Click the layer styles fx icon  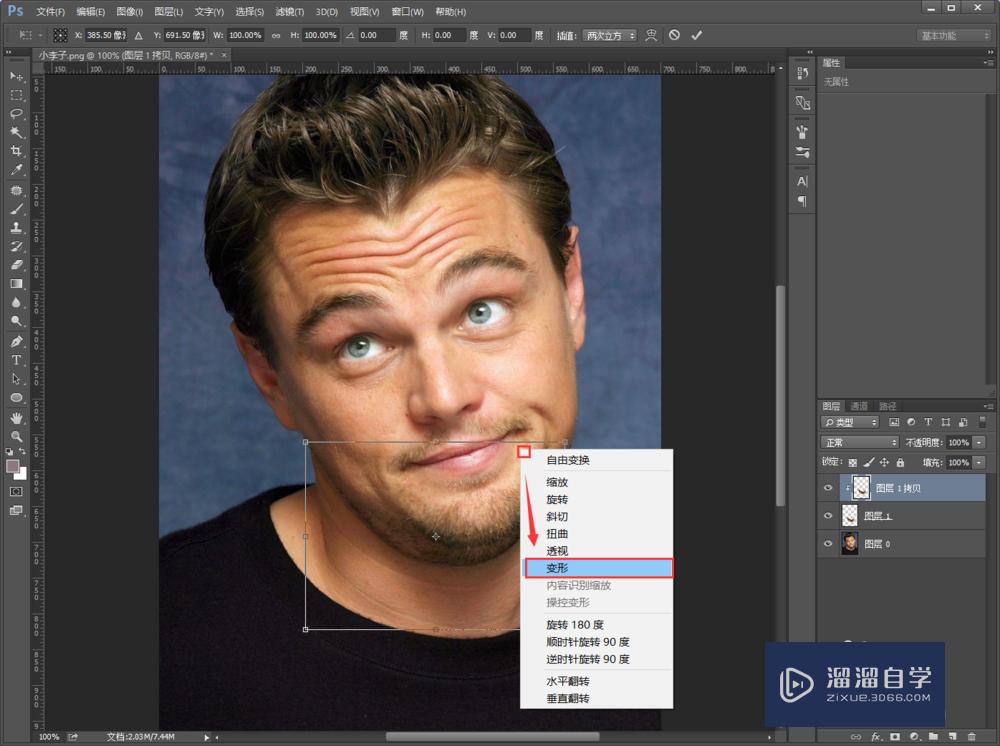pyautogui.click(x=876, y=736)
